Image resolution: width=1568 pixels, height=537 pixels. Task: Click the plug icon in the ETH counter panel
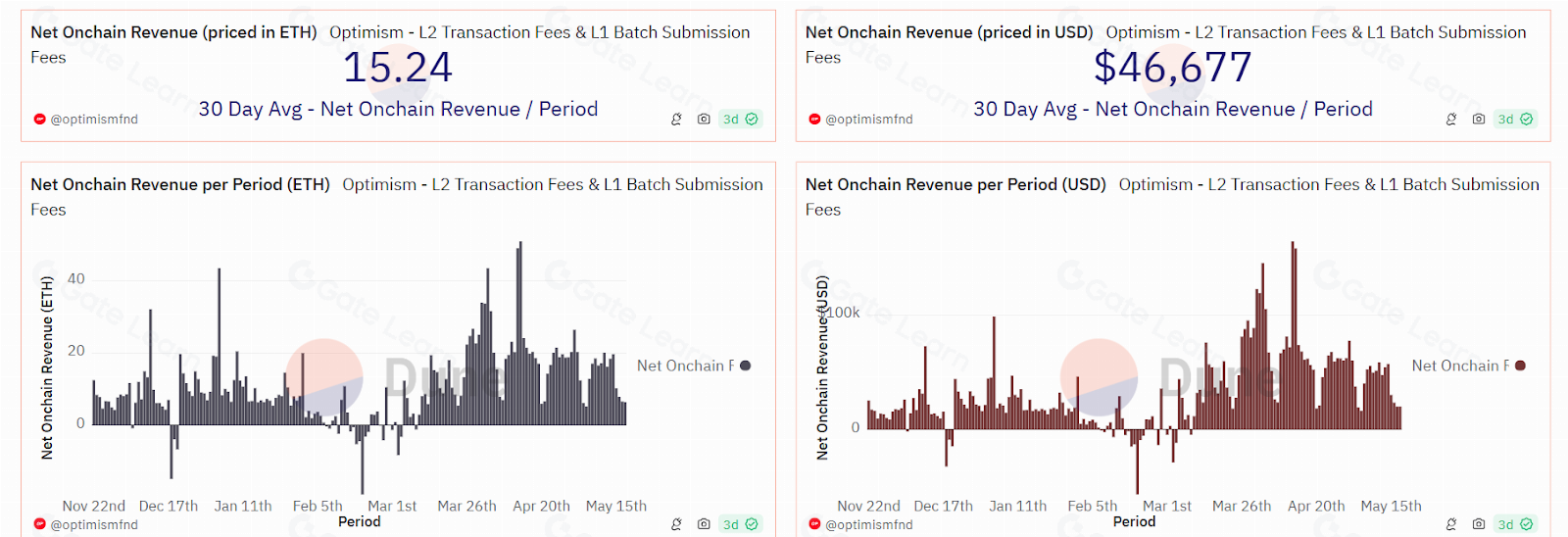click(676, 120)
